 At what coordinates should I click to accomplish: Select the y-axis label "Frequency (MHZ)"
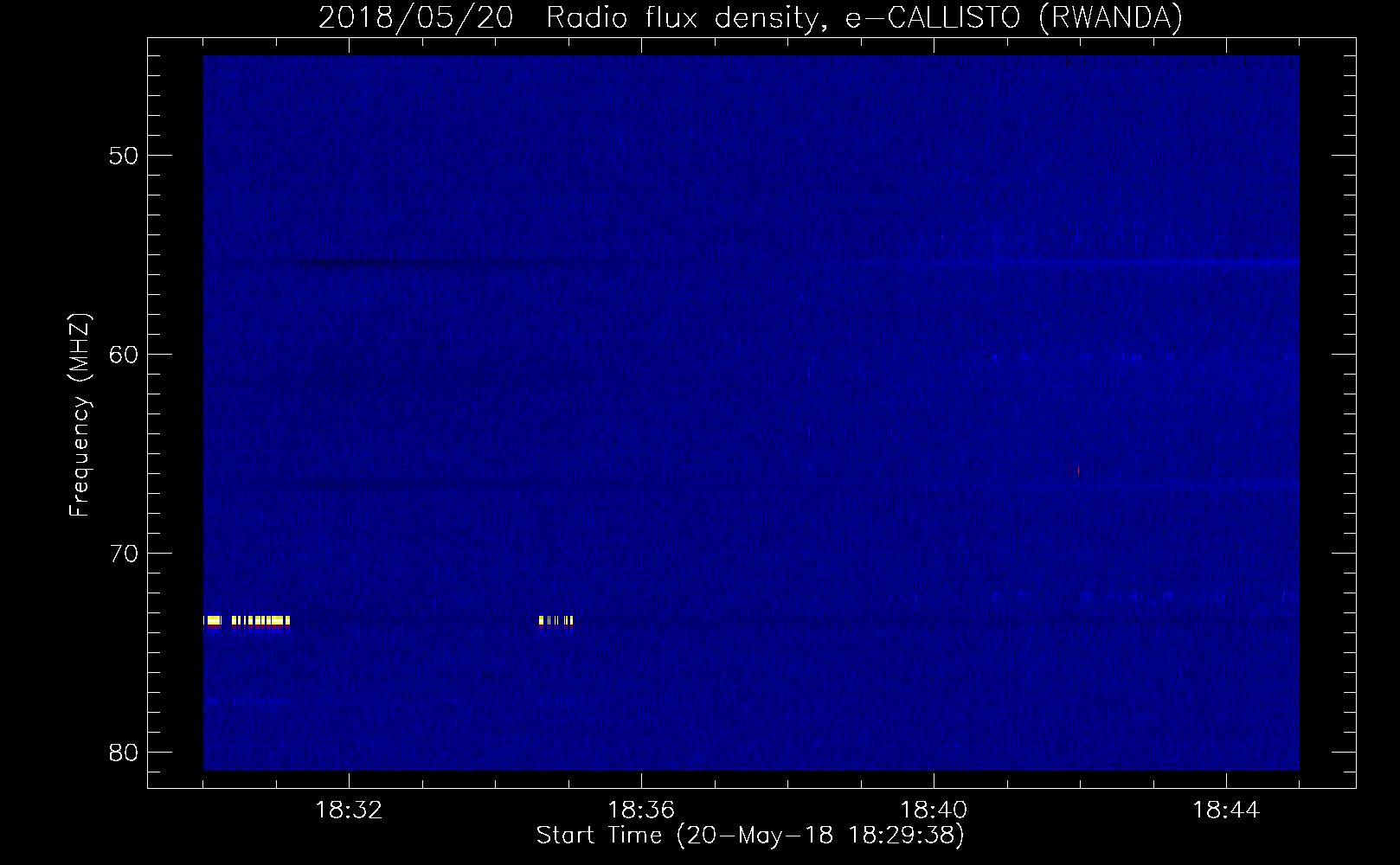80,415
